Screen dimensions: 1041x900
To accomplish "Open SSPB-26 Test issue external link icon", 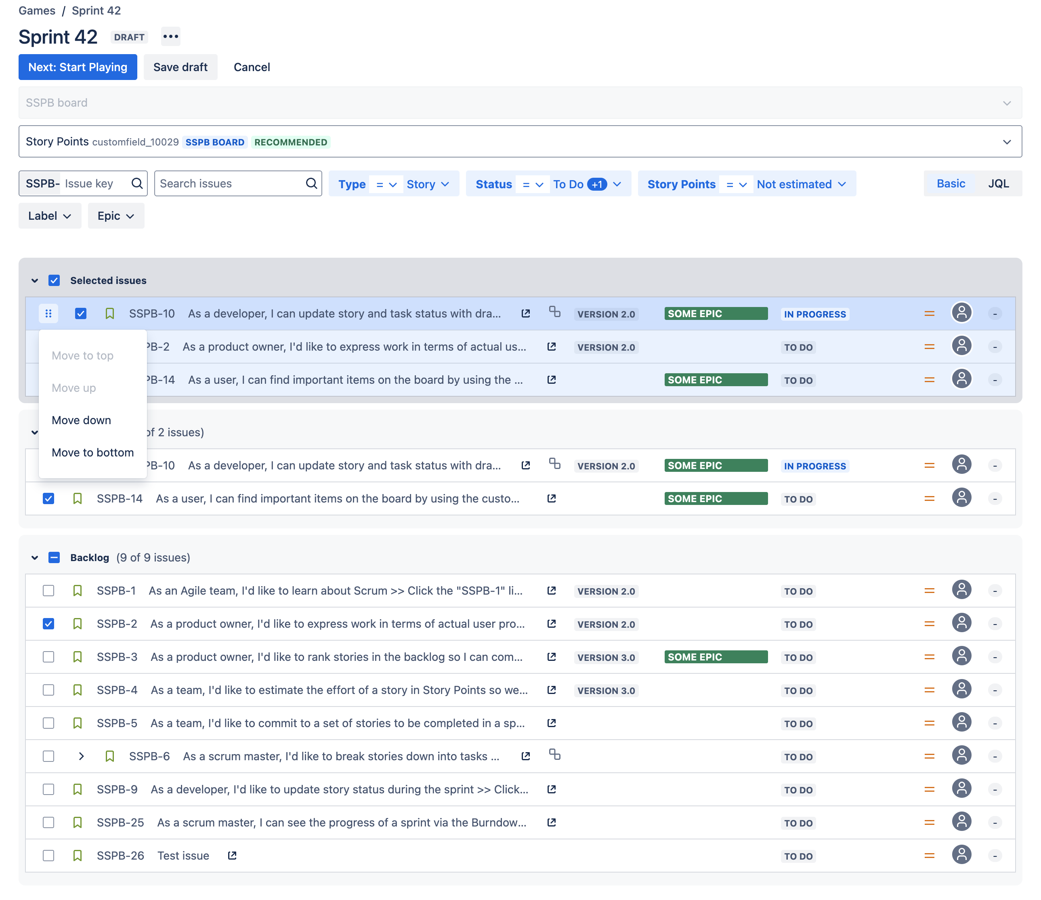I will pos(232,856).
